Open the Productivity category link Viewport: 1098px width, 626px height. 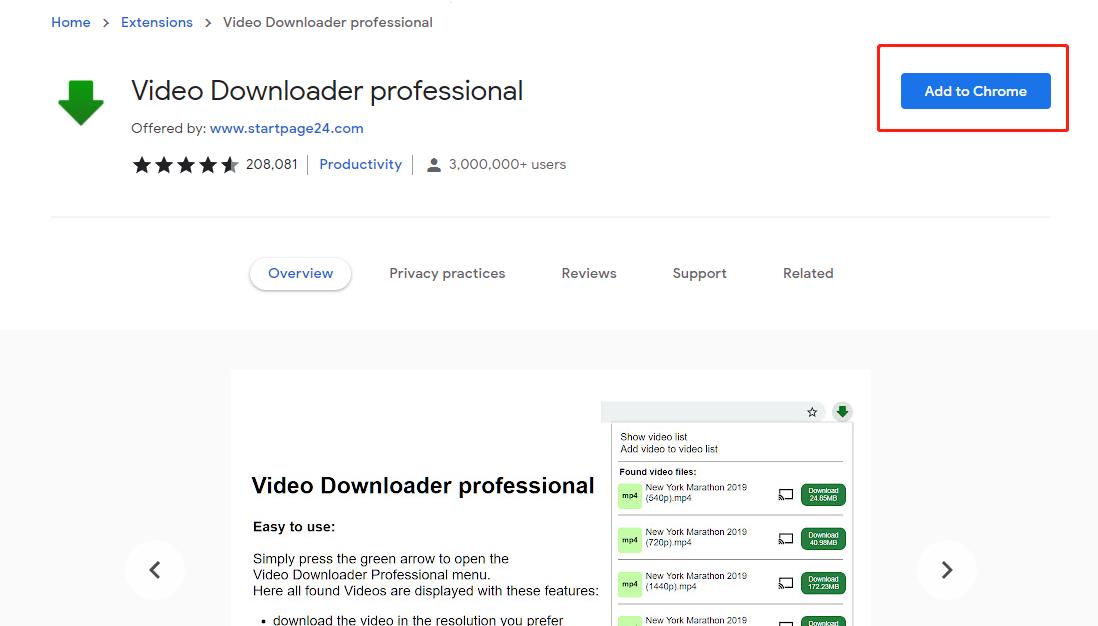click(360, 164)
